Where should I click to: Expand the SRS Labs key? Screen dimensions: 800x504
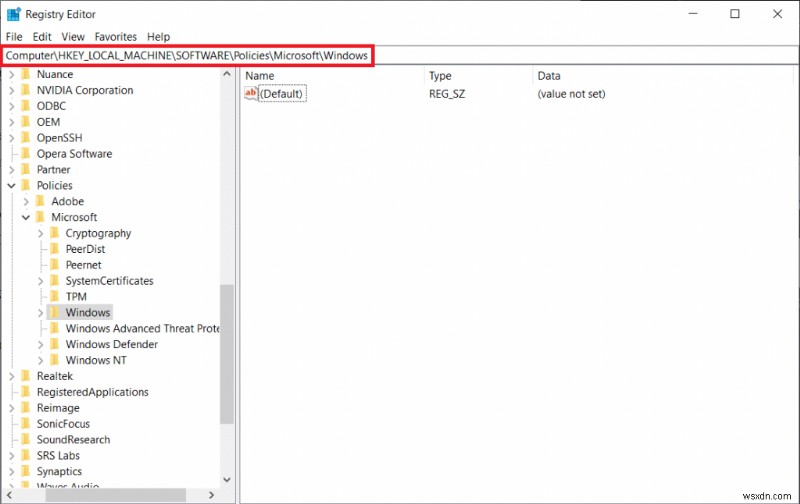[x=11, y=456]
